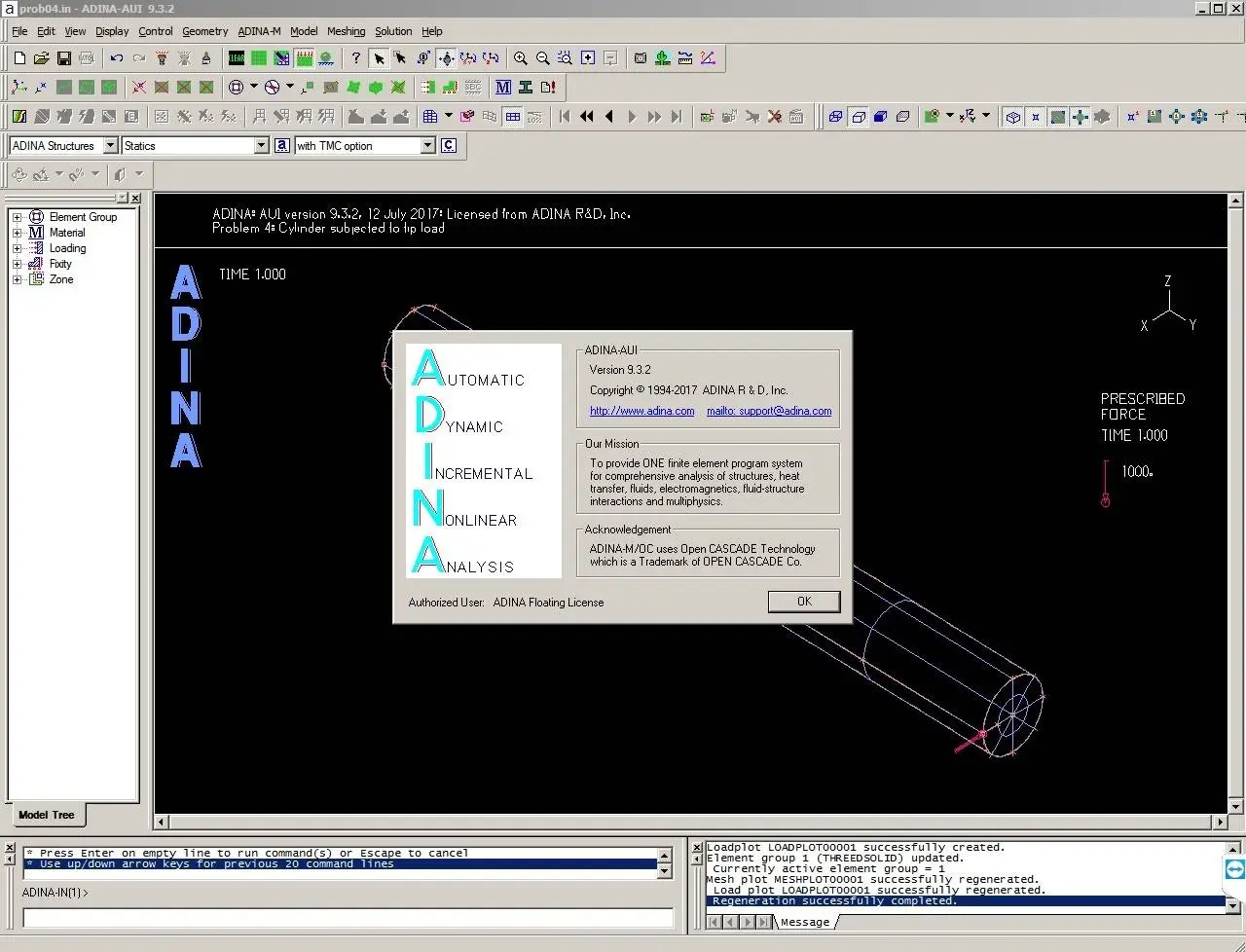The image size is (1246, 952).
Task: Click the Zoom out magnifier icon
Action: tap(543, 58)
